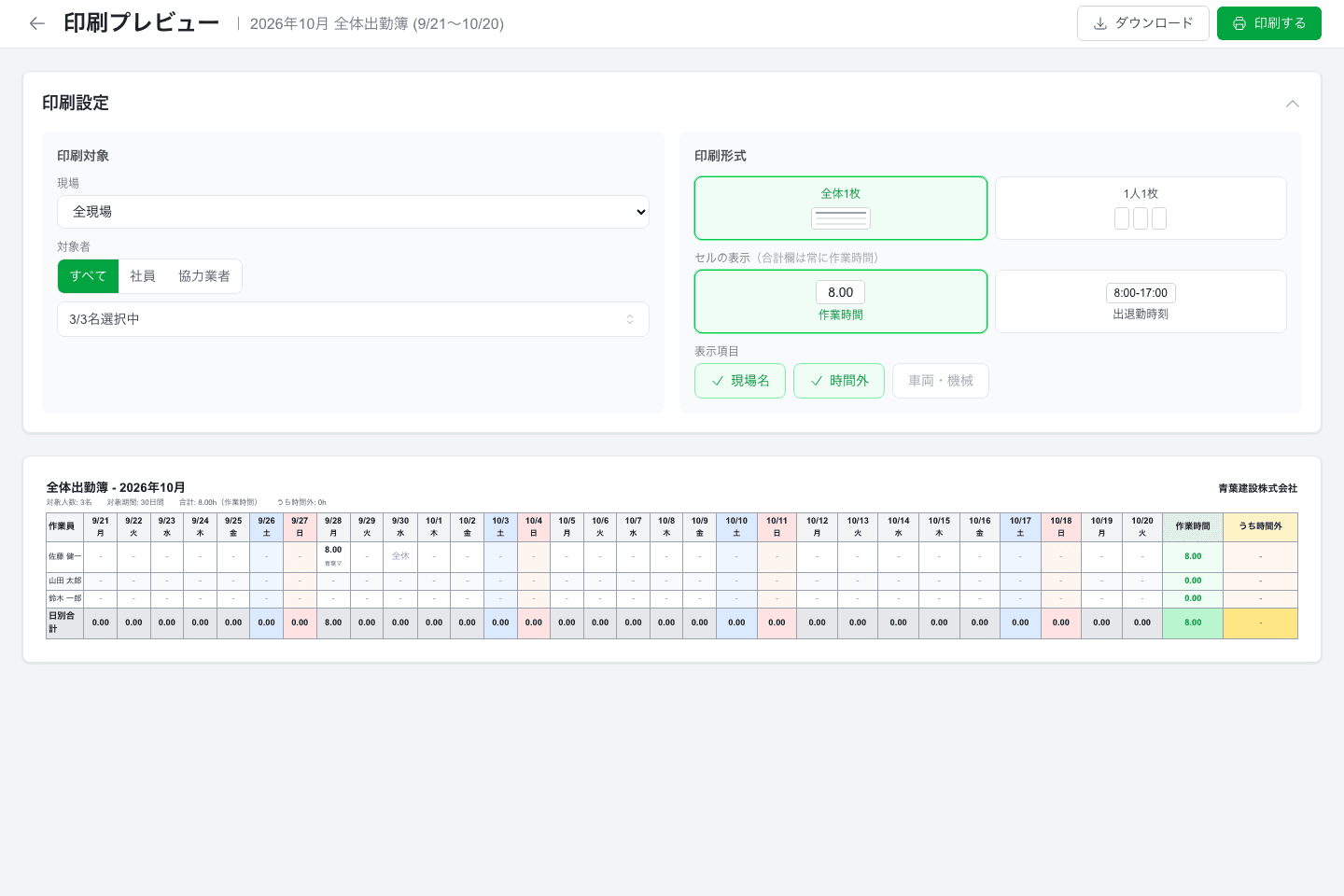Click the 佐藤 健一 worker name cell

coord(65,556)
